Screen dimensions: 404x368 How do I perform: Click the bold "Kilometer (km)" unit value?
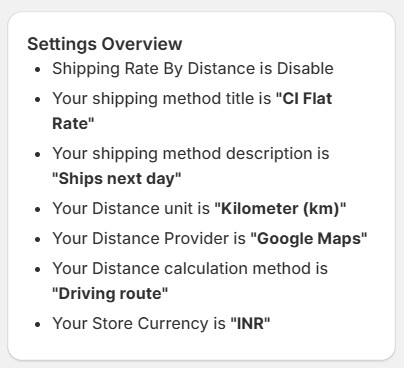(x=280, y=209)
